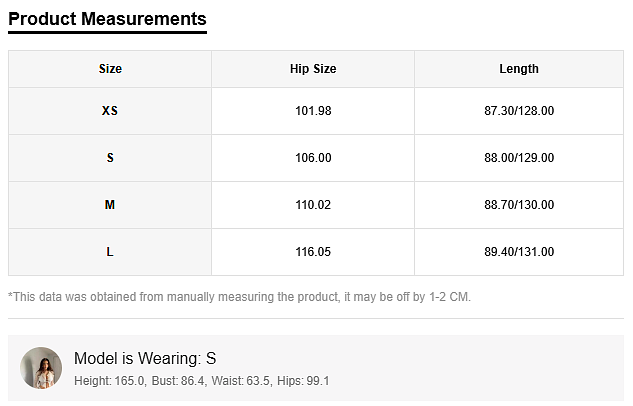Click the M size row label
The image size is (633, 406).
tap(110, 205)
